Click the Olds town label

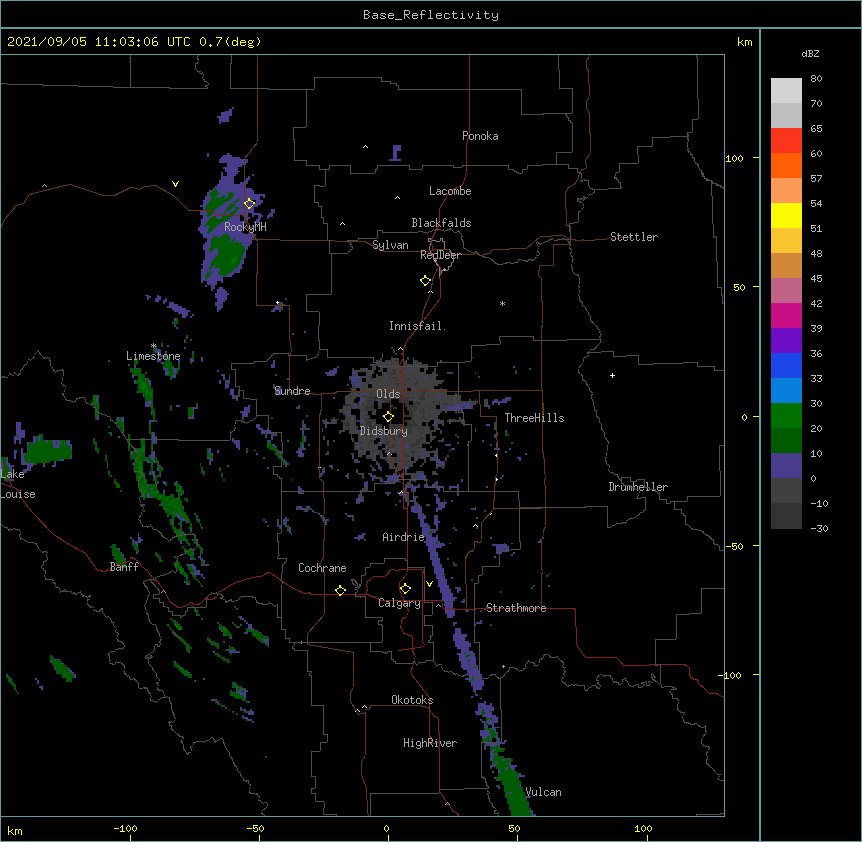click(x=388, y=394)
